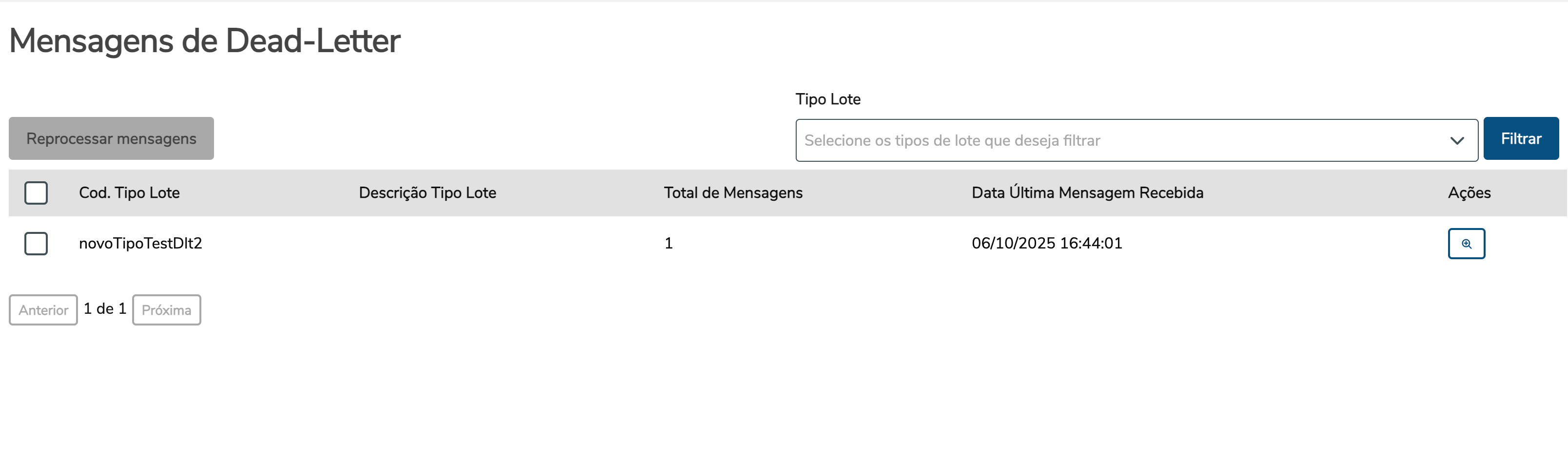This screenshot has height=459, width=1568.
Task: Click the Mensagens de Dead-Letter page title
Action: (204, 41)
